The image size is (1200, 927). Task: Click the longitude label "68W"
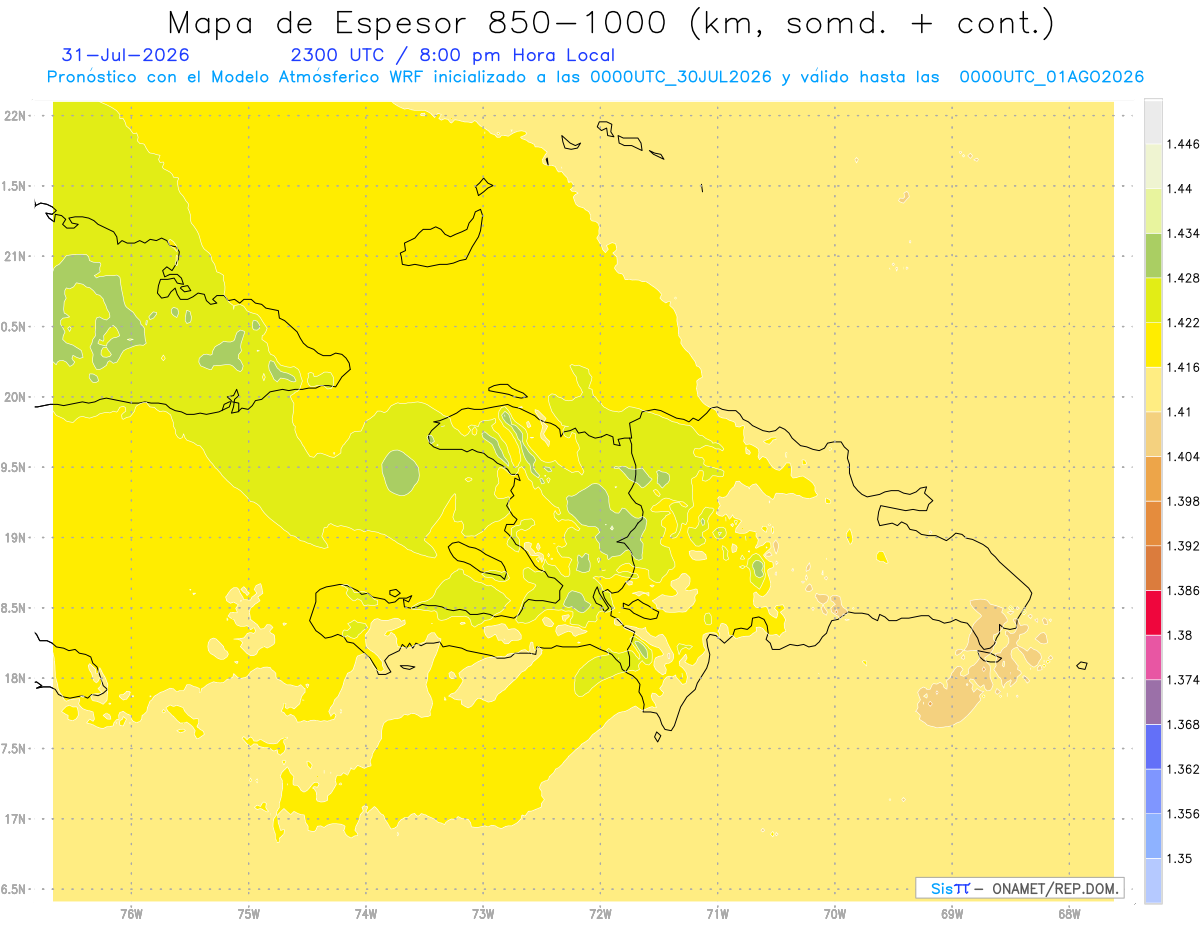1068,913
